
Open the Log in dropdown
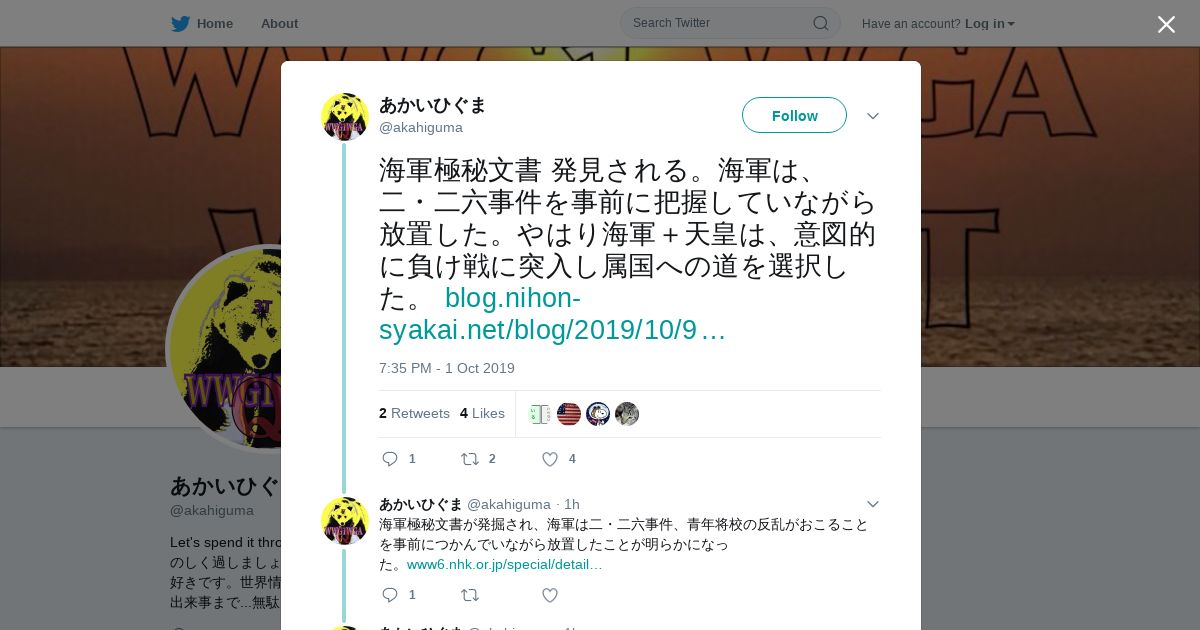point(989,24)
